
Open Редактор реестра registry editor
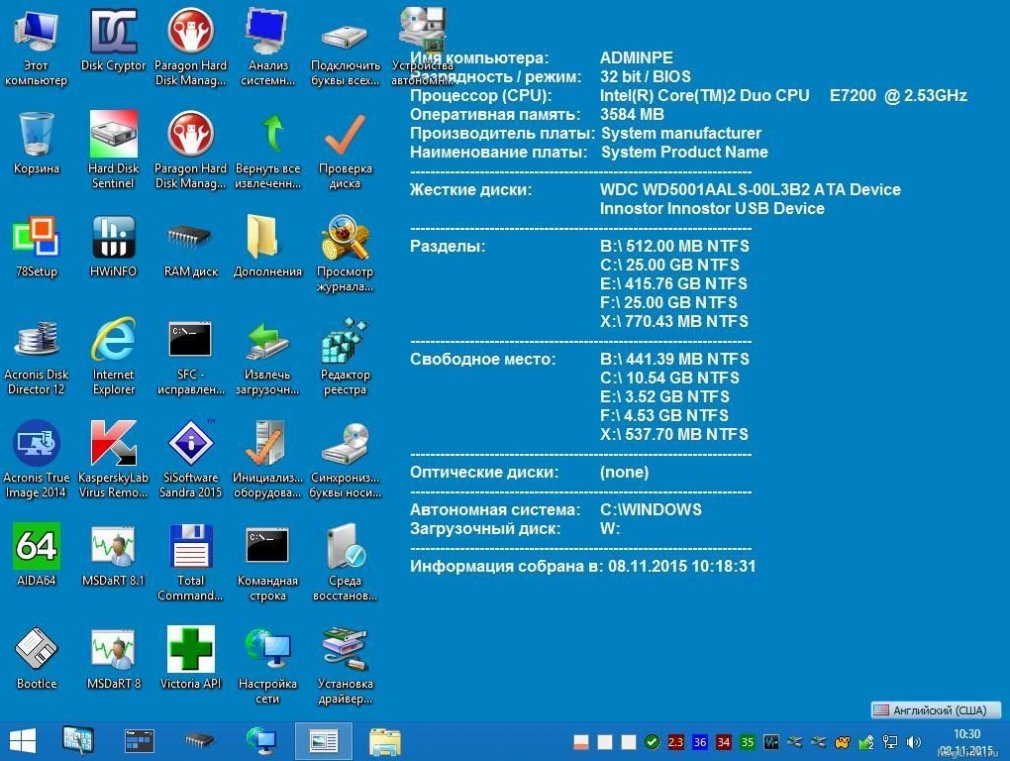[345, 357]
